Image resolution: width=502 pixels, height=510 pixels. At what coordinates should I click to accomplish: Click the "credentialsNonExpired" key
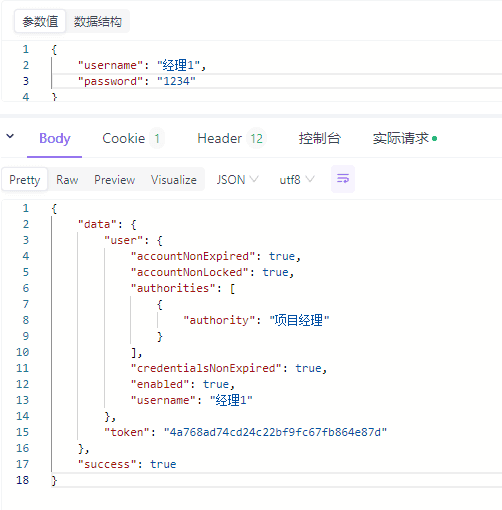206,368
